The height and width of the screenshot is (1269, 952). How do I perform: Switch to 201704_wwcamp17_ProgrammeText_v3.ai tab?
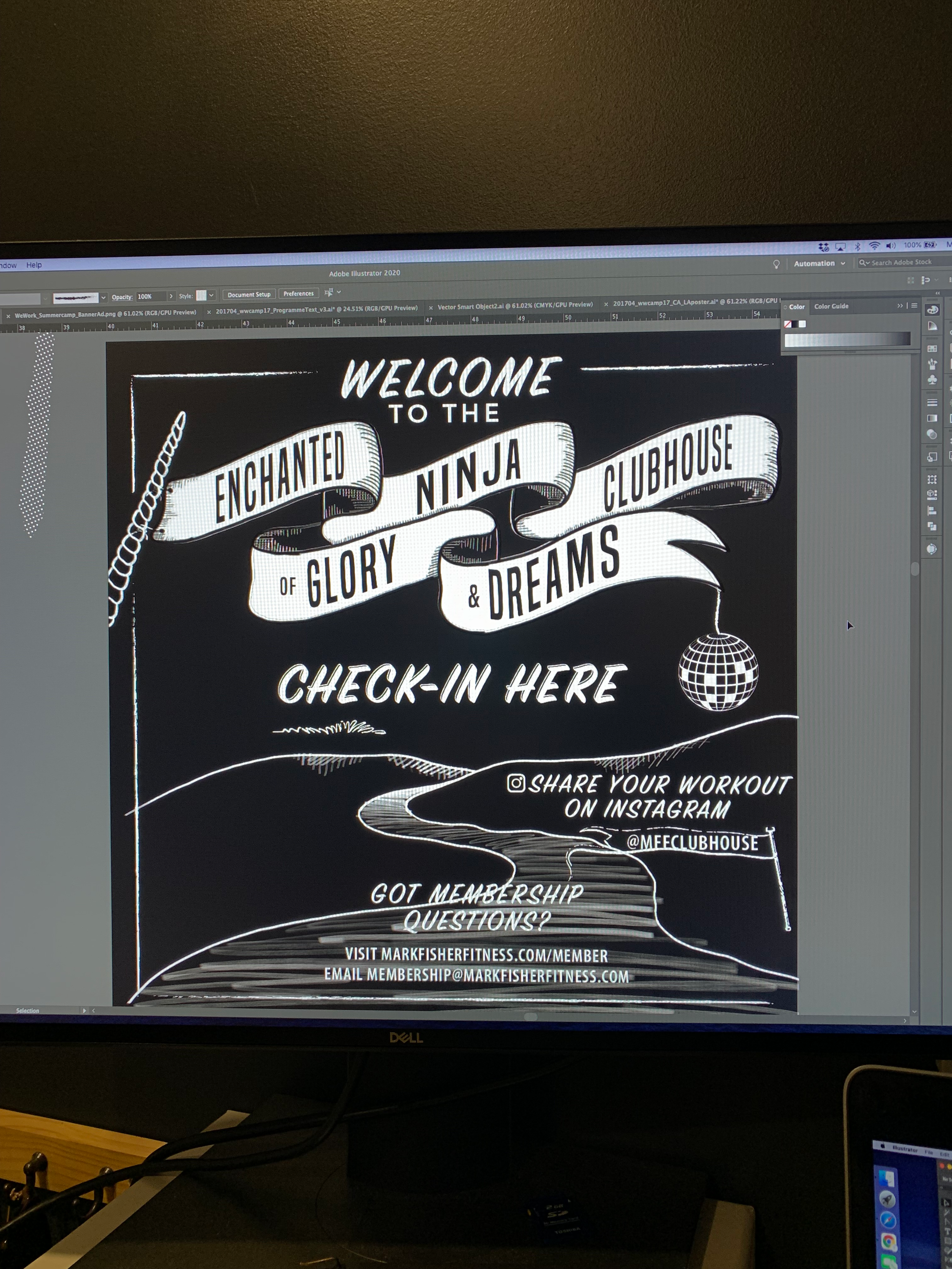(x=316, y=310)
